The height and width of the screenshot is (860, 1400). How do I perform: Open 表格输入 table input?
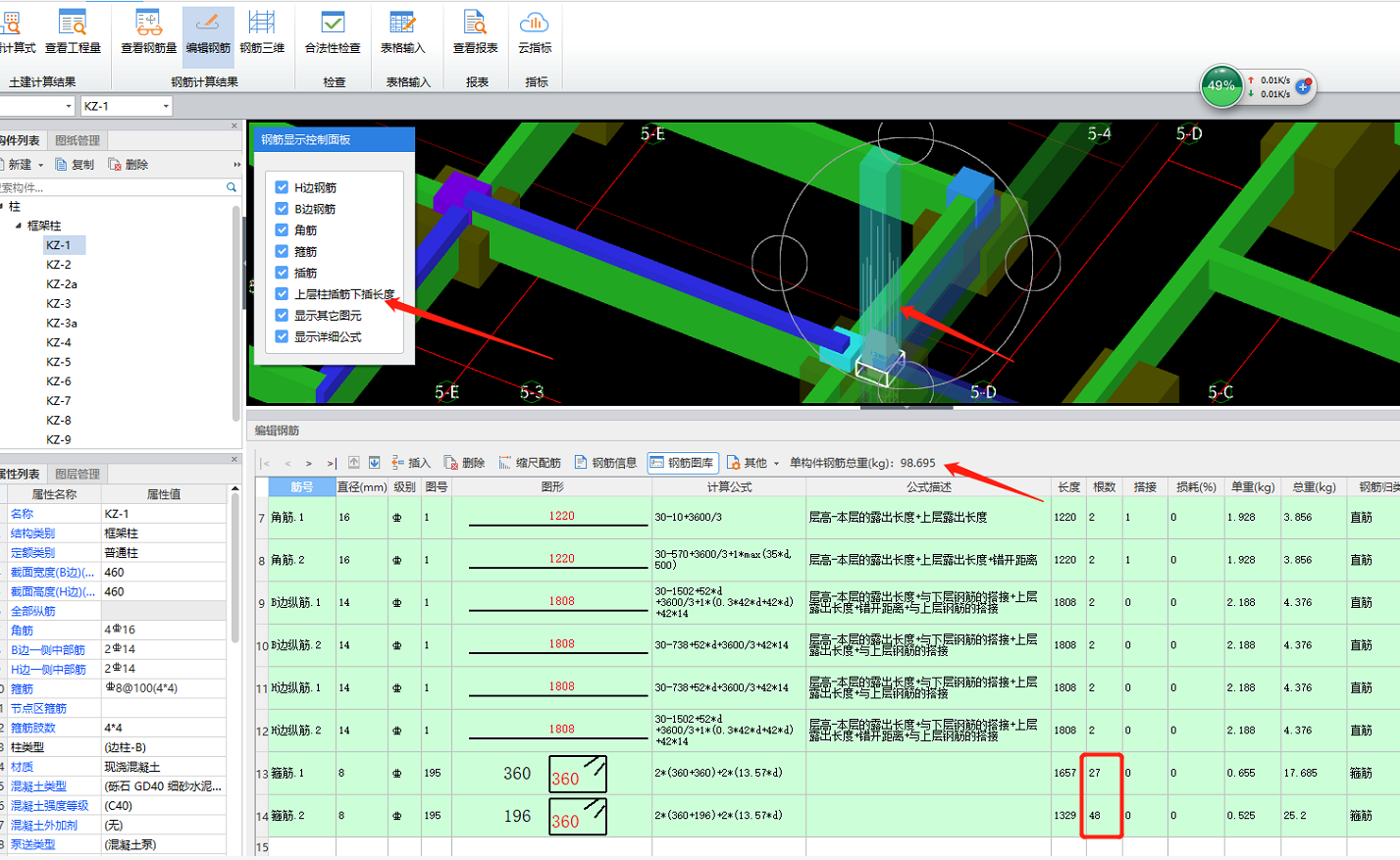pos(402,30)
